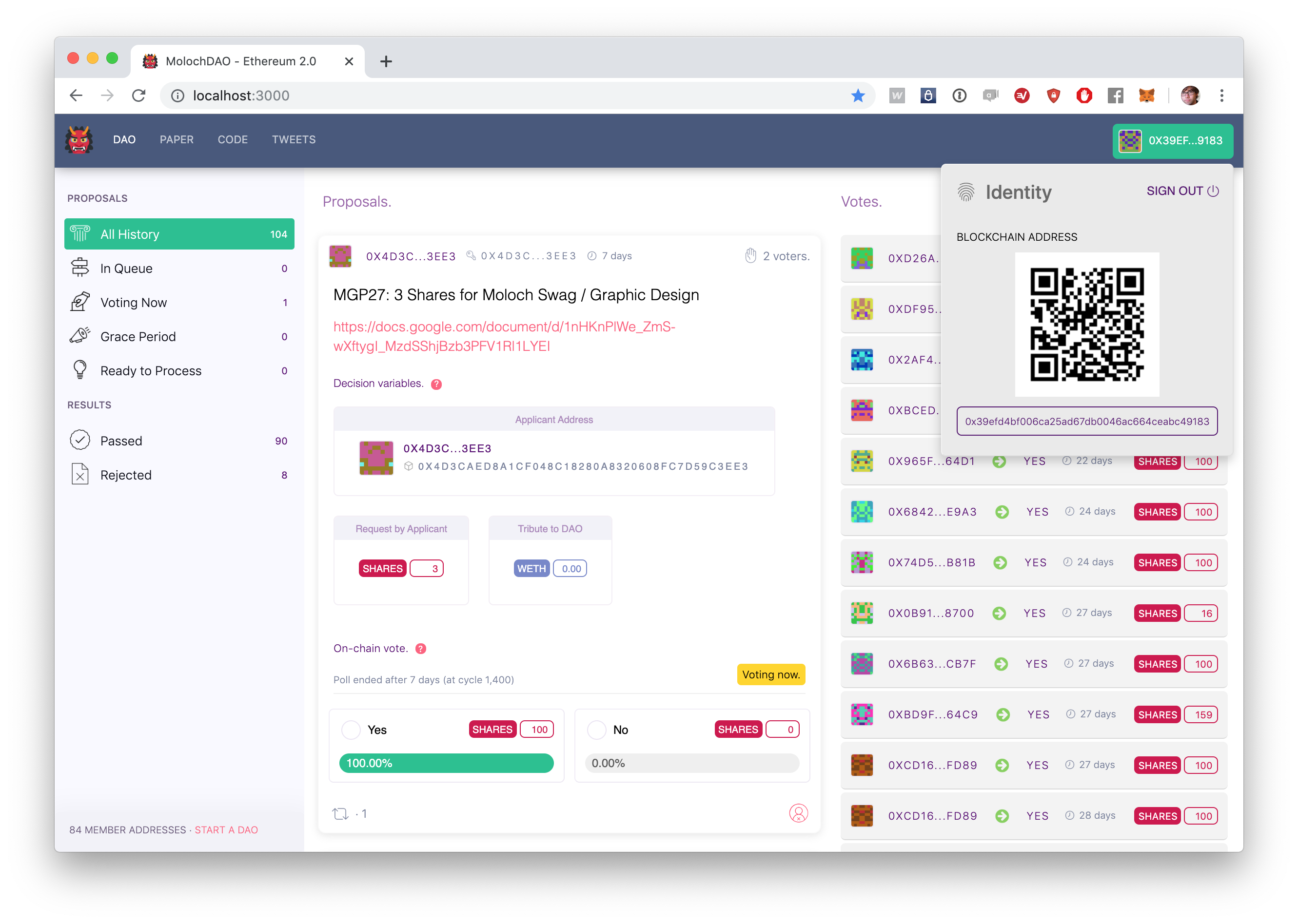The width and height of the screenshot is (1298, 924).
Task: Open Chrome three-dot menu
Action: (x=1222, y=96)
